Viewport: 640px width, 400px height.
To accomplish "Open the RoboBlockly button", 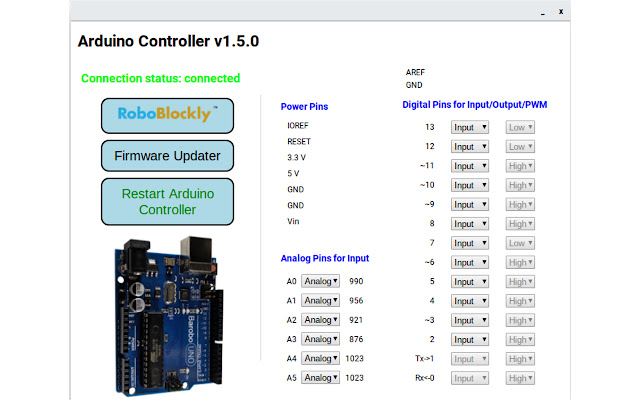I will pyautogui.click(x=167, y=116).
